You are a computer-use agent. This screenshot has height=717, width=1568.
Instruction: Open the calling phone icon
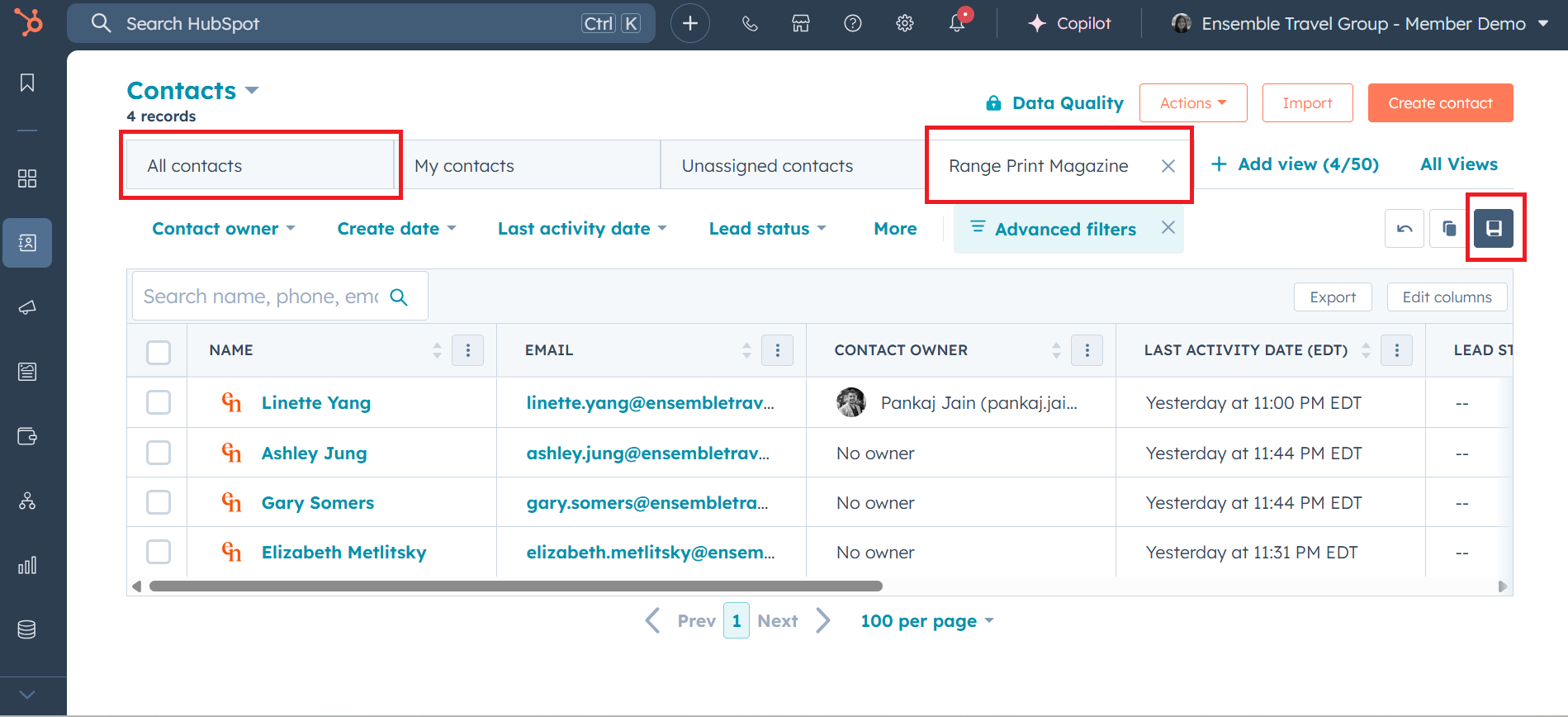pos(750,23)
